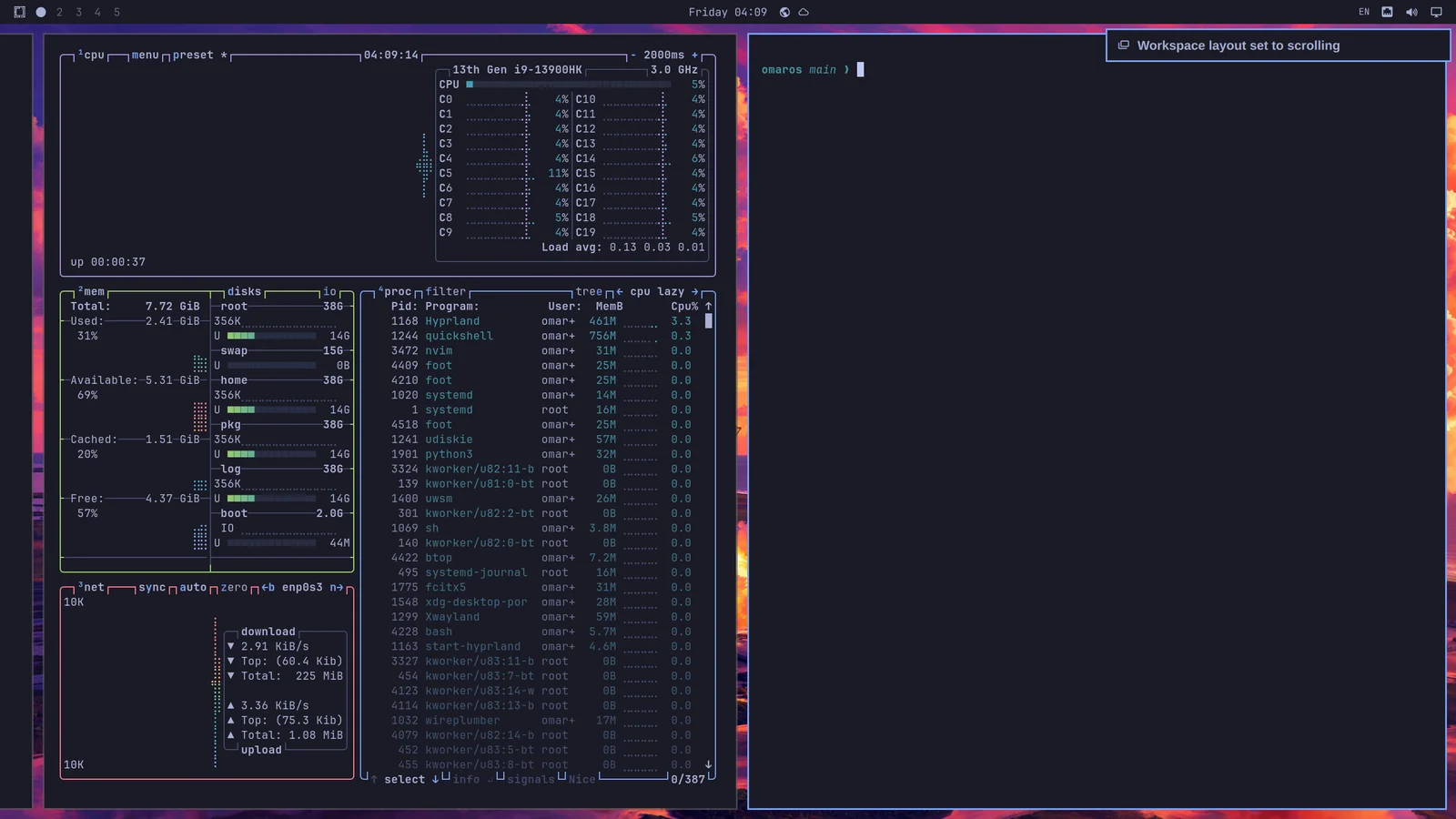The width and height of the screenshot is (1456, 819).
Task: Toggle net auto scaling
Action: point(193,587)
